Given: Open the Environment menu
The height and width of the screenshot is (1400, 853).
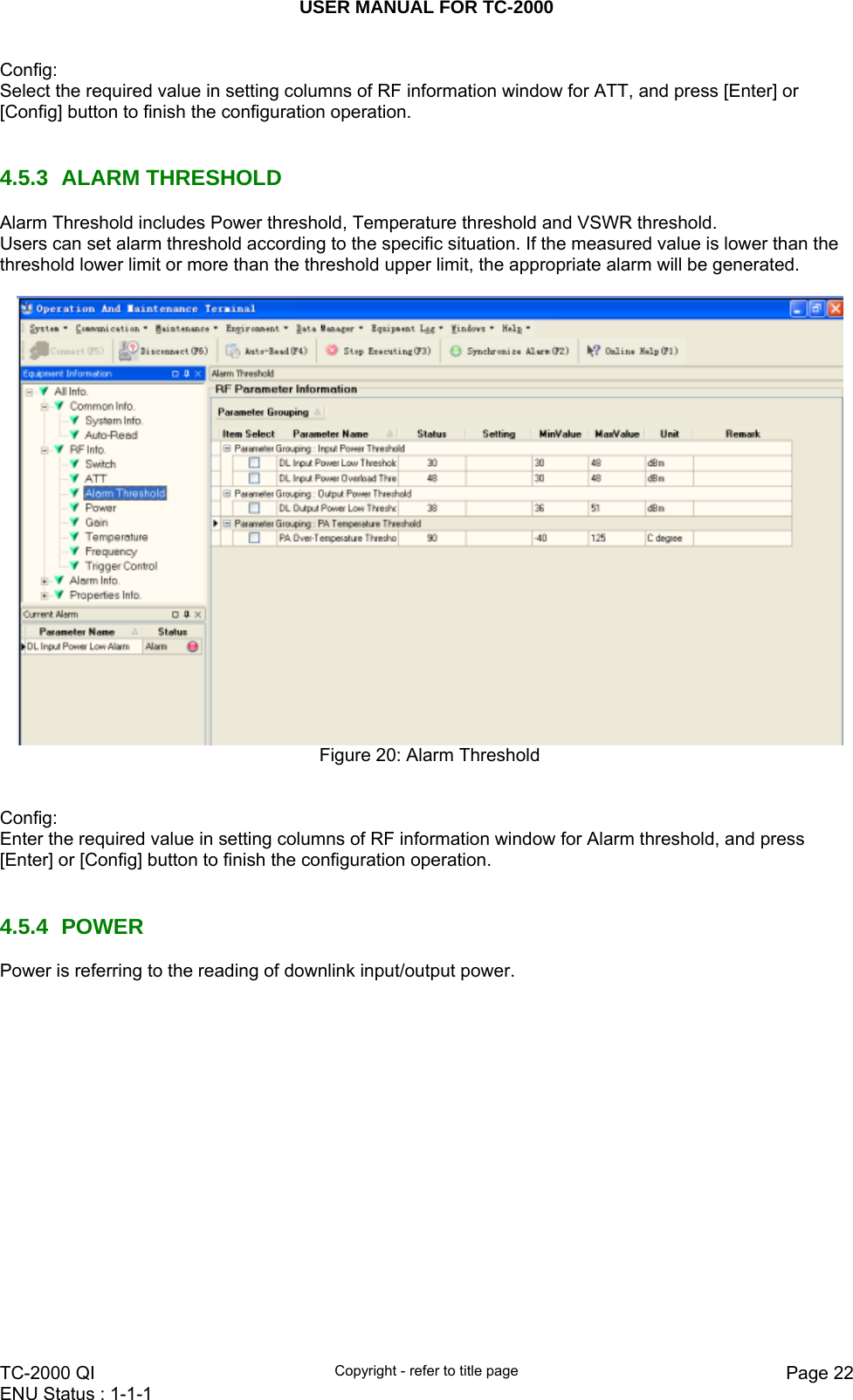Looking at the screenshot, I should (258, 329).
